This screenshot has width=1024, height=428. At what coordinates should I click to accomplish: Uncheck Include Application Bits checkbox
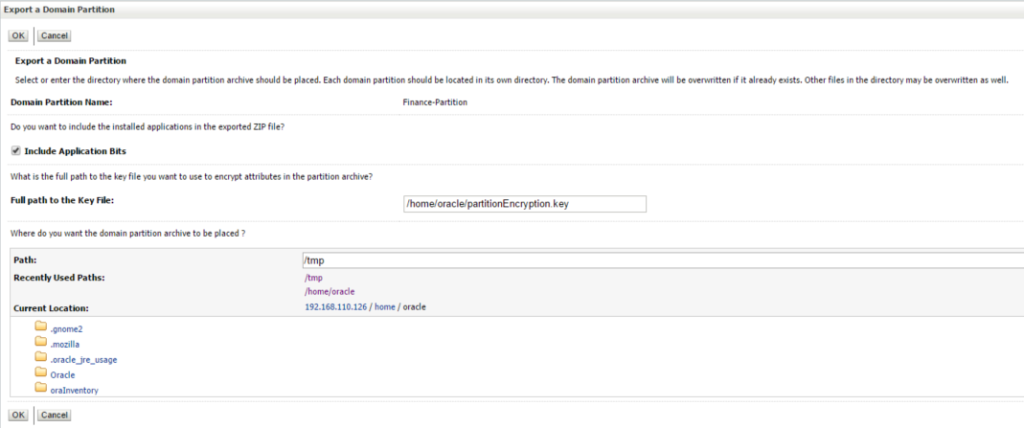15,151
